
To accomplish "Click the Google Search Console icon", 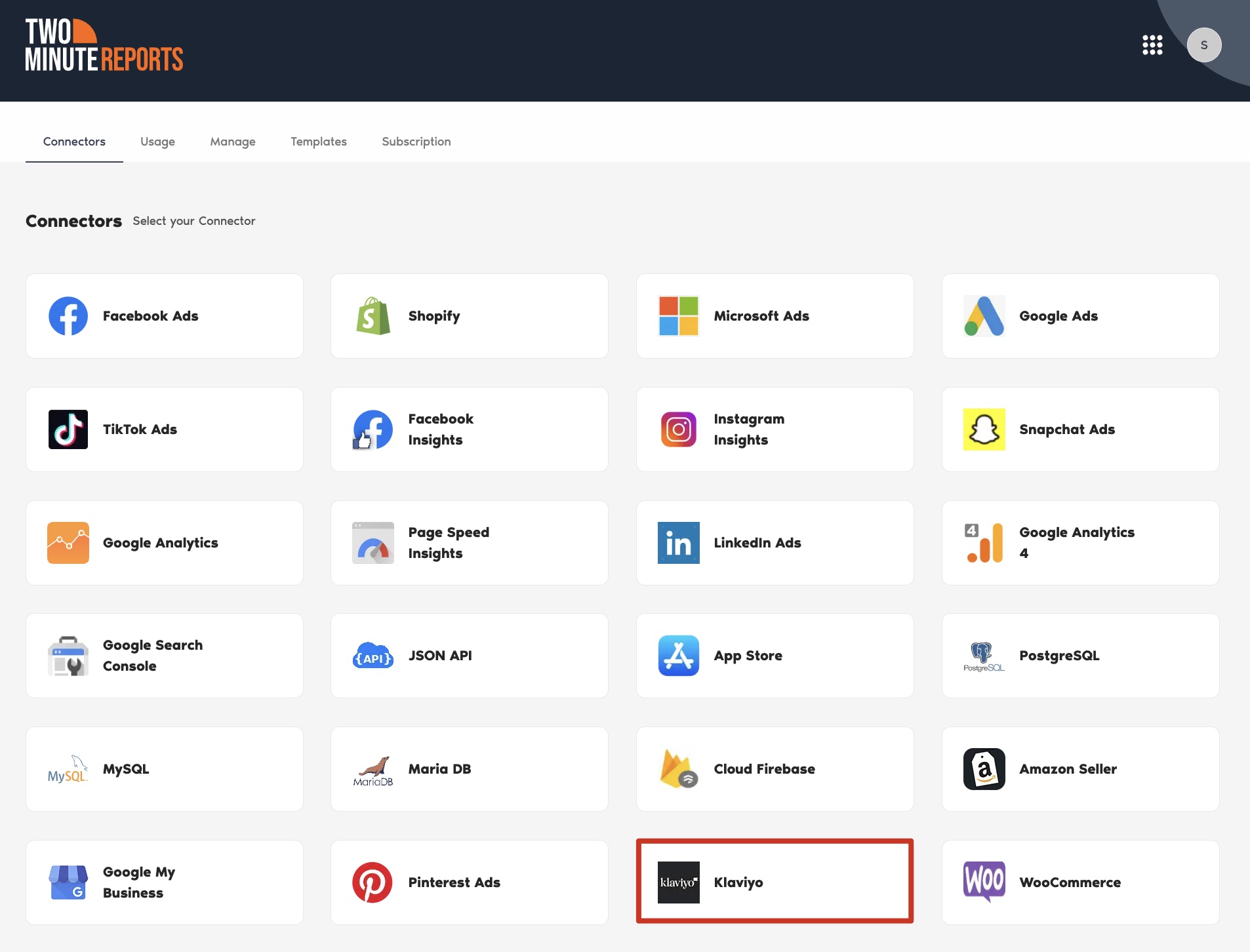I will coord(68,656).
